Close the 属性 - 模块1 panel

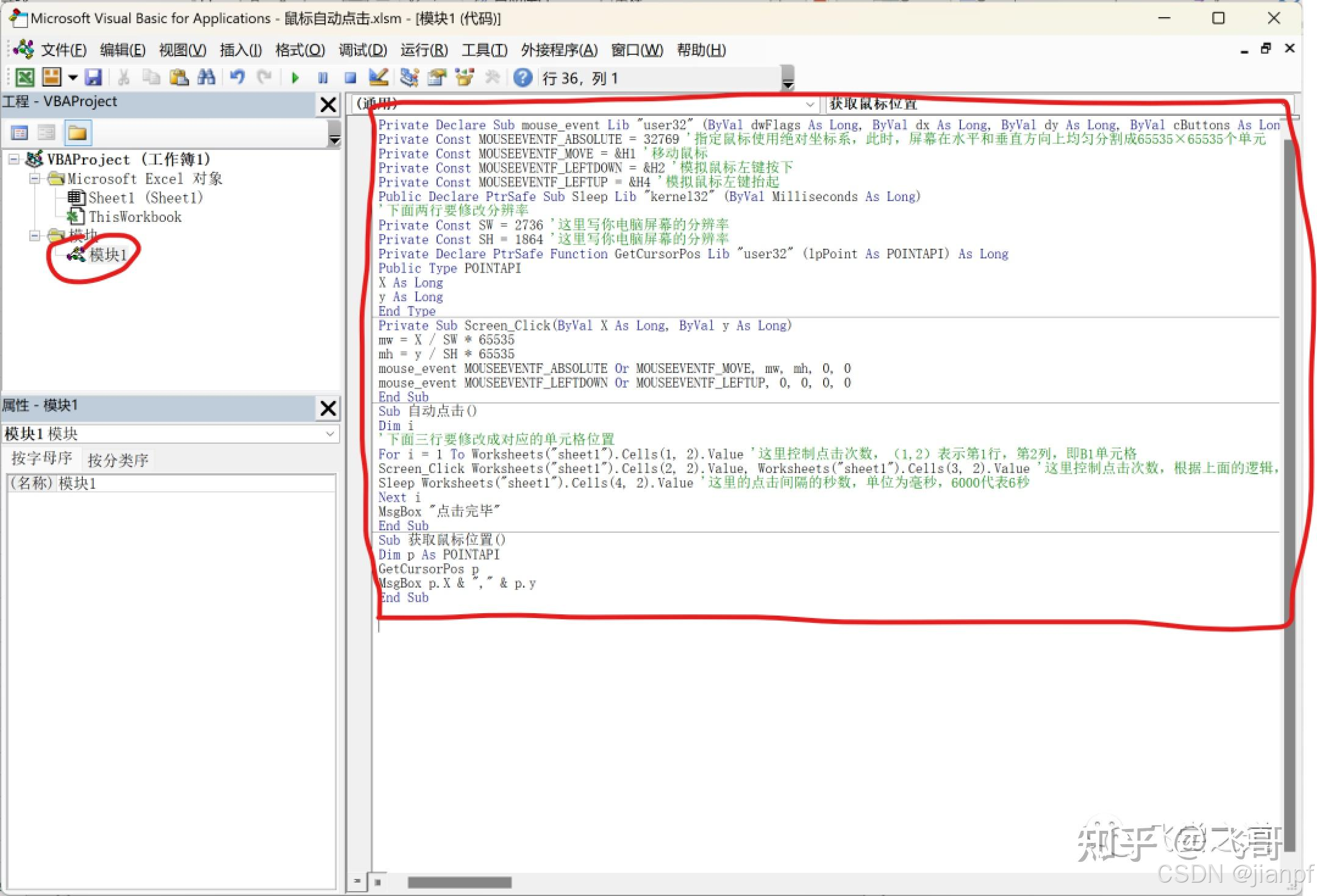(x=328, y=408)
